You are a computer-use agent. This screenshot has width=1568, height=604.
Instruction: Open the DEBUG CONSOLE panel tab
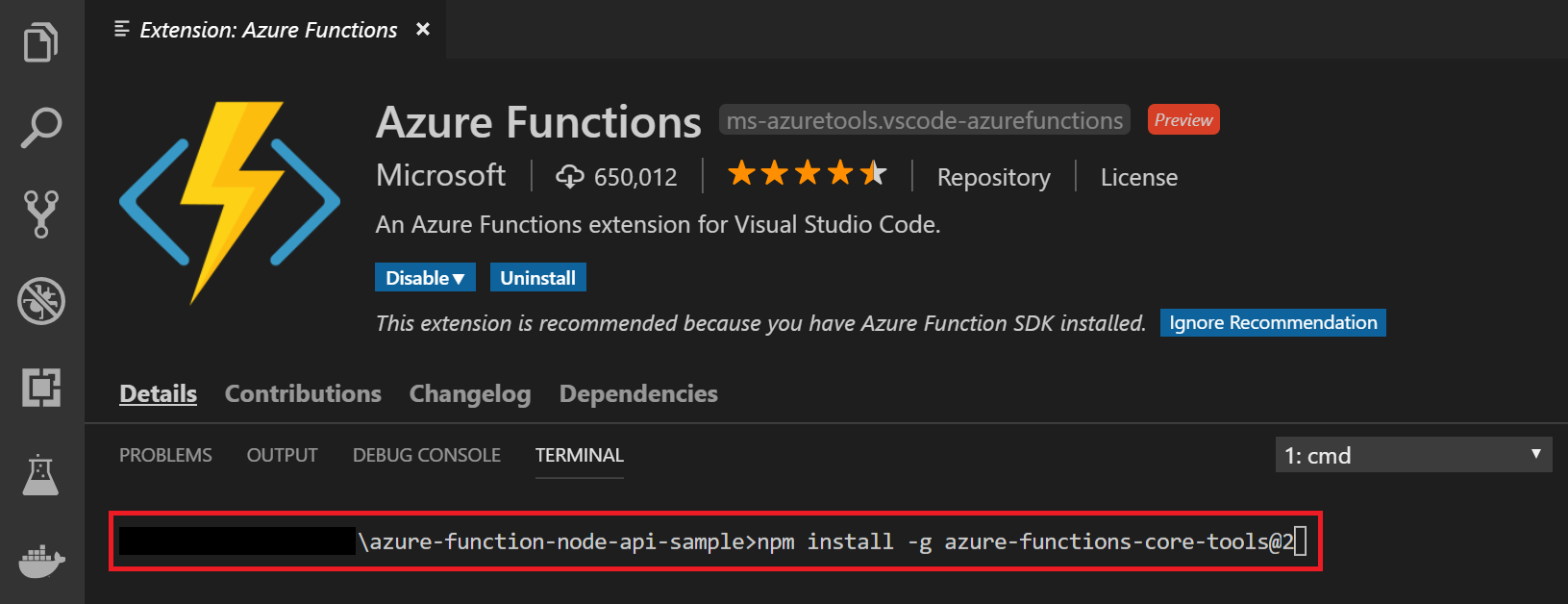(427, 455)
